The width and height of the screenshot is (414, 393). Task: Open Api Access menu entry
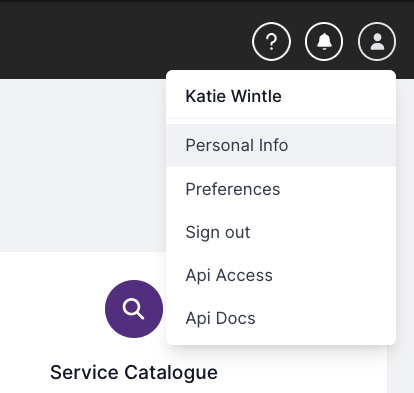point(281,275)
